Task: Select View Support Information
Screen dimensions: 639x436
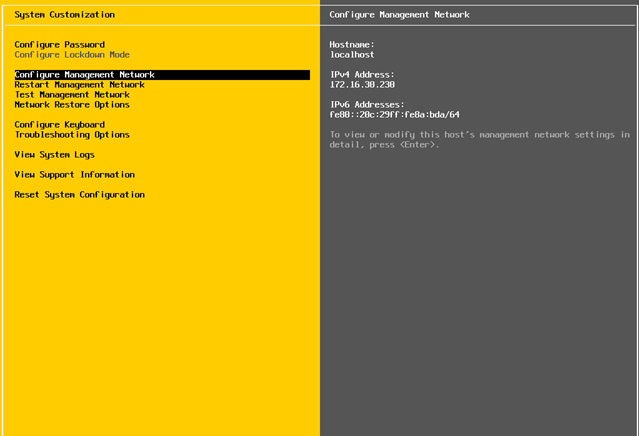Action: click(x=75, y=175)
